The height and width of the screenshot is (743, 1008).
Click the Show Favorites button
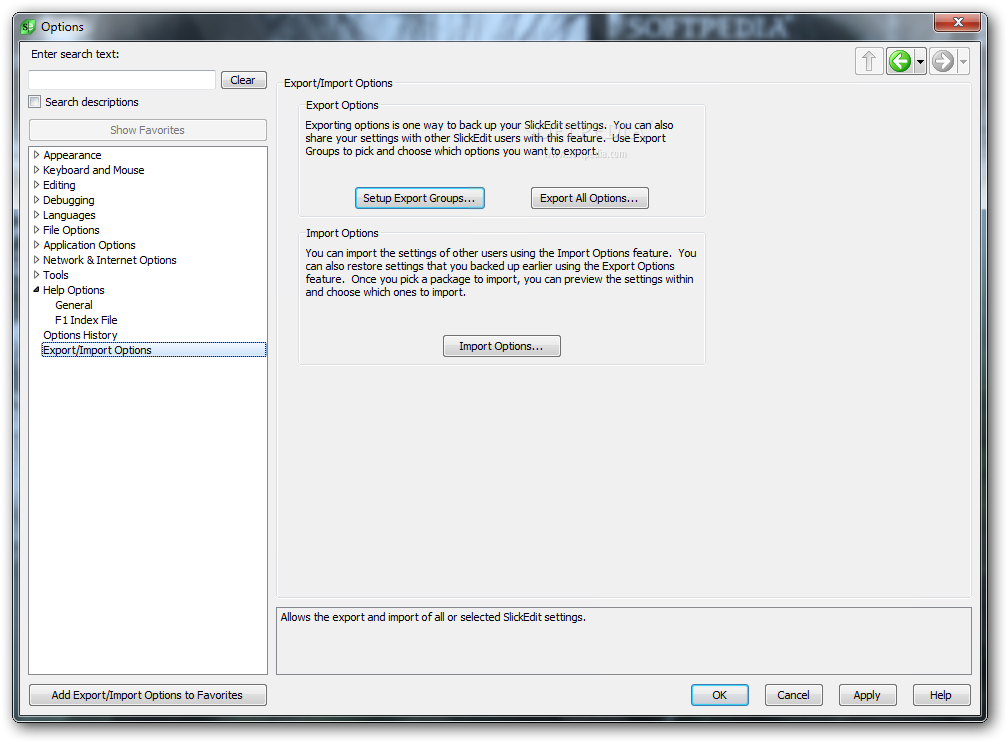click(x=147, y=130)
